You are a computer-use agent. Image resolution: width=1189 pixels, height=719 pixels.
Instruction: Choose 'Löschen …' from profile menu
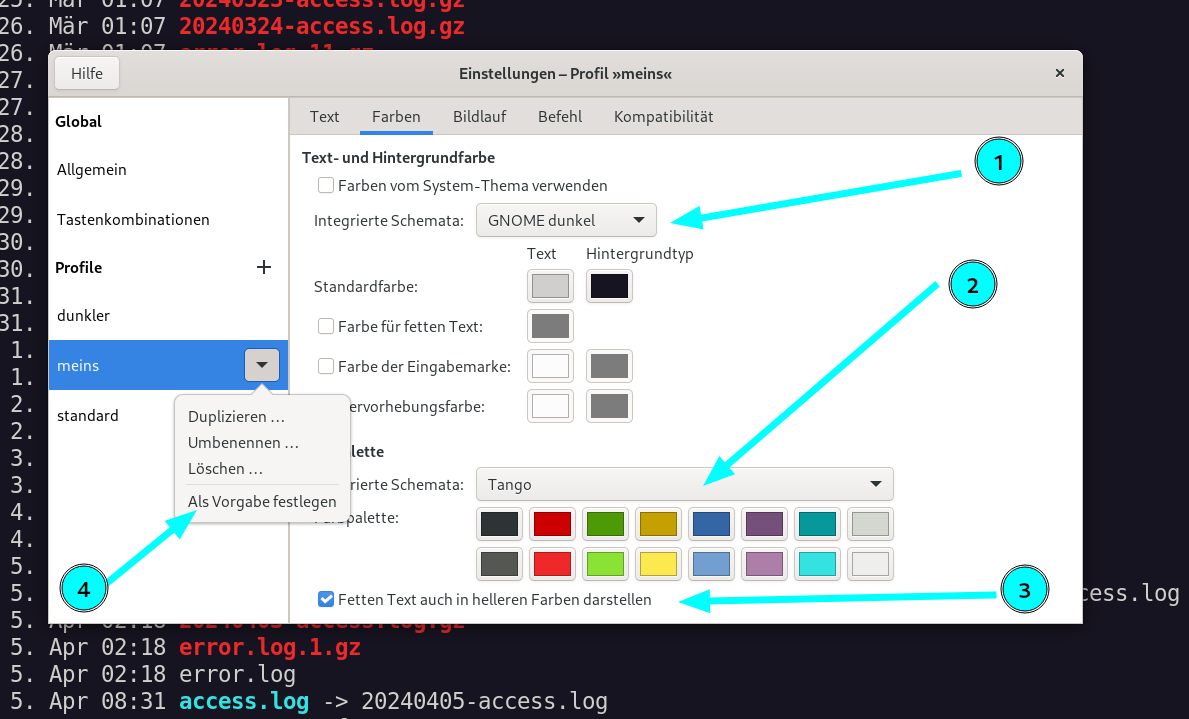coord(225,469)
